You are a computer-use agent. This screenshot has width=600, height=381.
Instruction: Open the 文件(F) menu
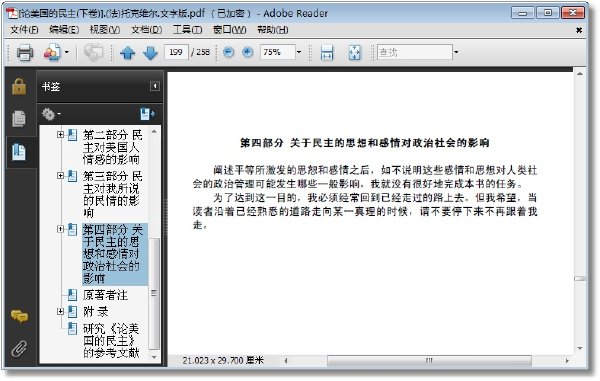coord(24,30)
